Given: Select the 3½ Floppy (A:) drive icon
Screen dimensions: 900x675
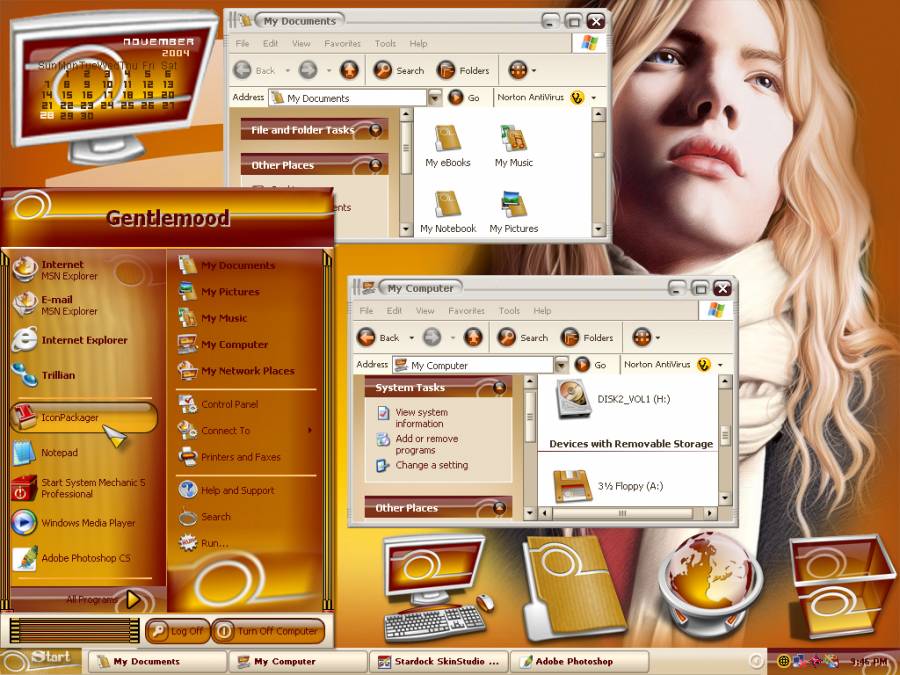Looking at the screenshot, I should point(573,485).
